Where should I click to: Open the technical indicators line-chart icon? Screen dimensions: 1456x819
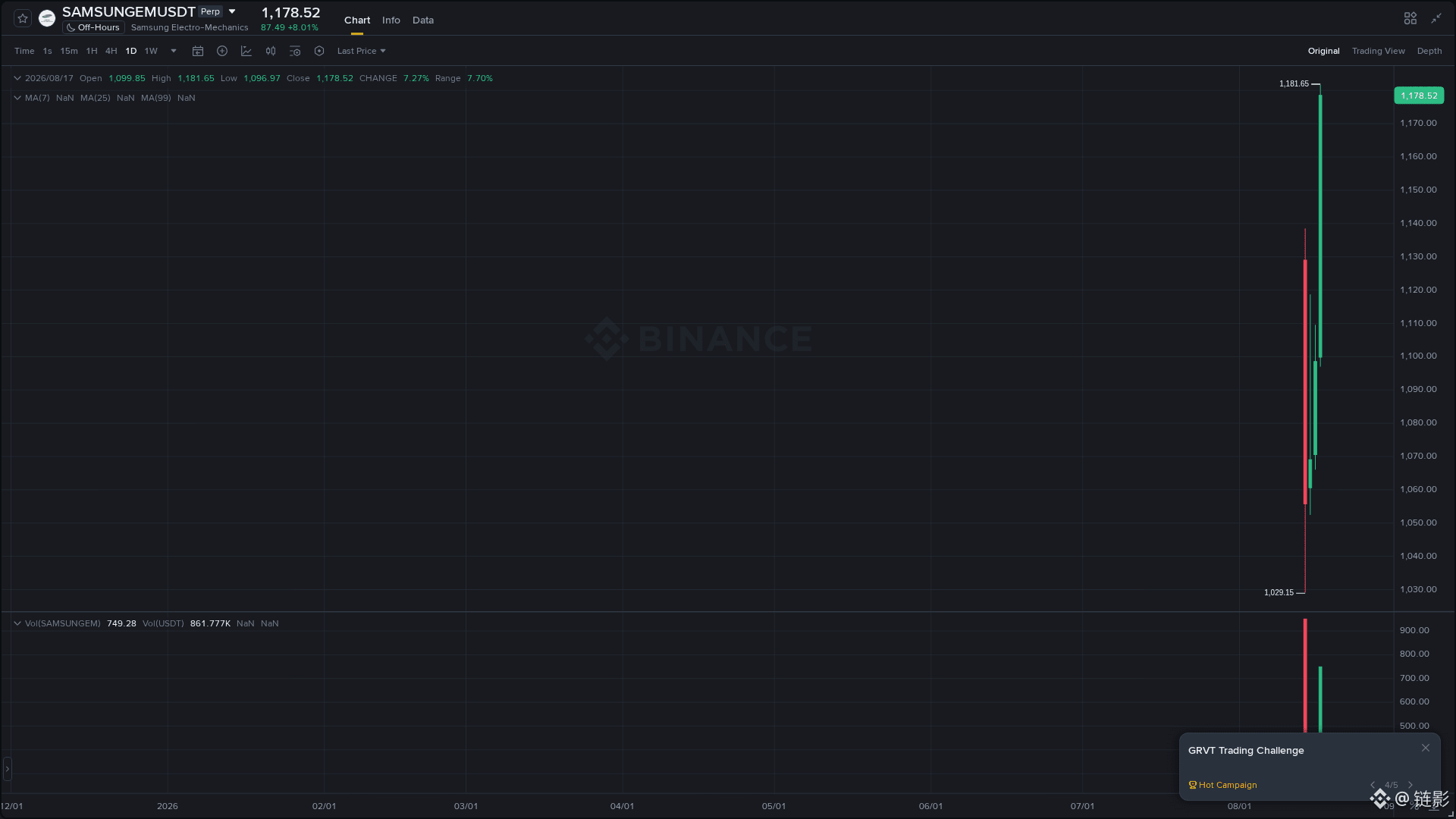pos(246,51)
